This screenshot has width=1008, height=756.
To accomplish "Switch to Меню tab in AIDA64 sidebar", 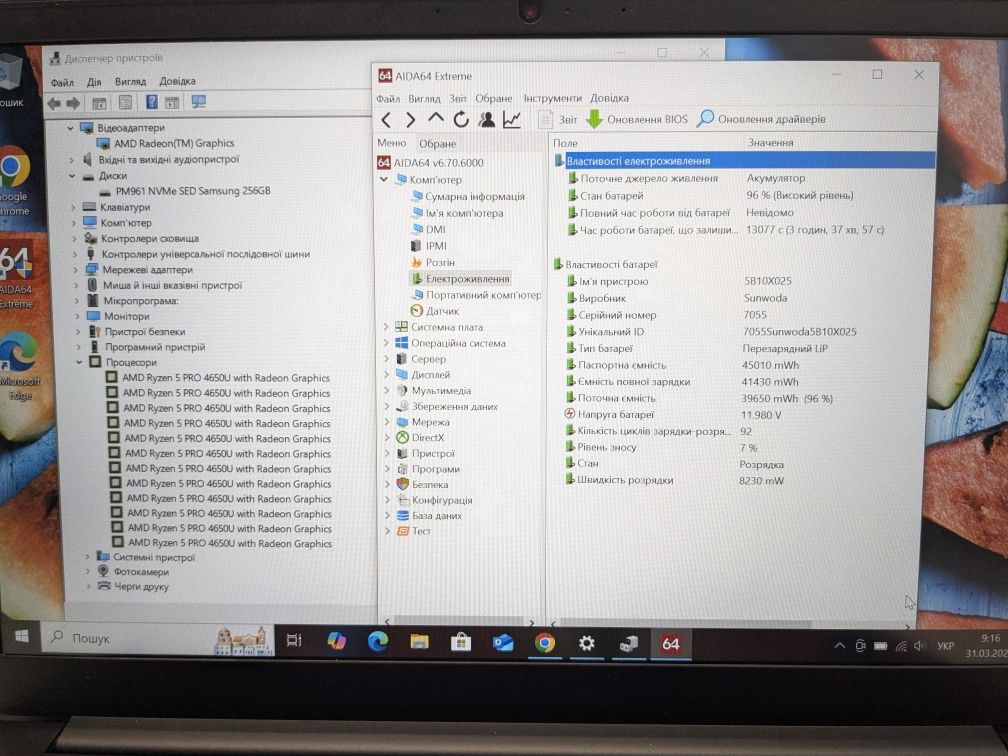I will coord(392,143).
